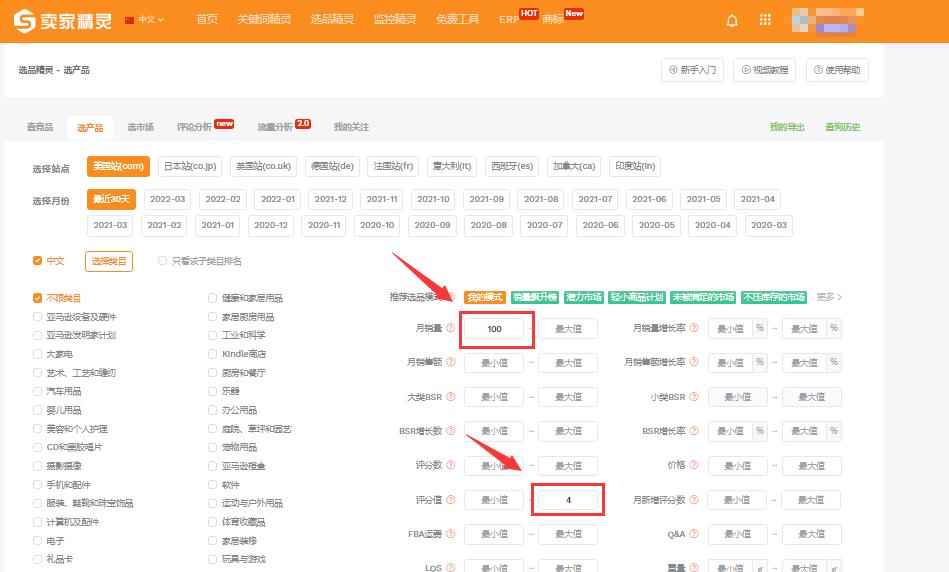
Task: Select the 销量飙升榜 mode tag
Action: pos(535,297)
